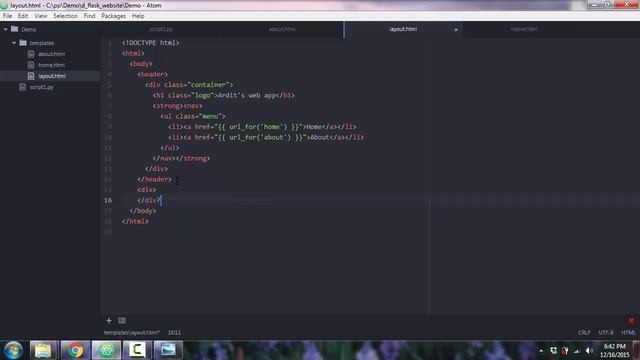Open the Packages menu
Image resolution: width=640 pixels, height=360 pixels.
(x=113, y=16)
